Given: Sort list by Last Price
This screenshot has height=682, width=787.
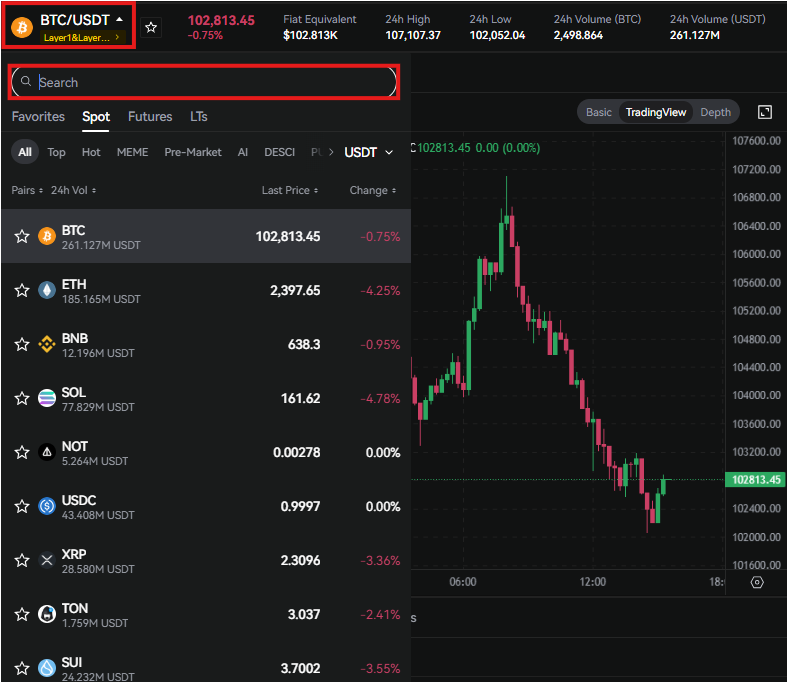Looking at the screenshot, I should (x=290, y=190).
